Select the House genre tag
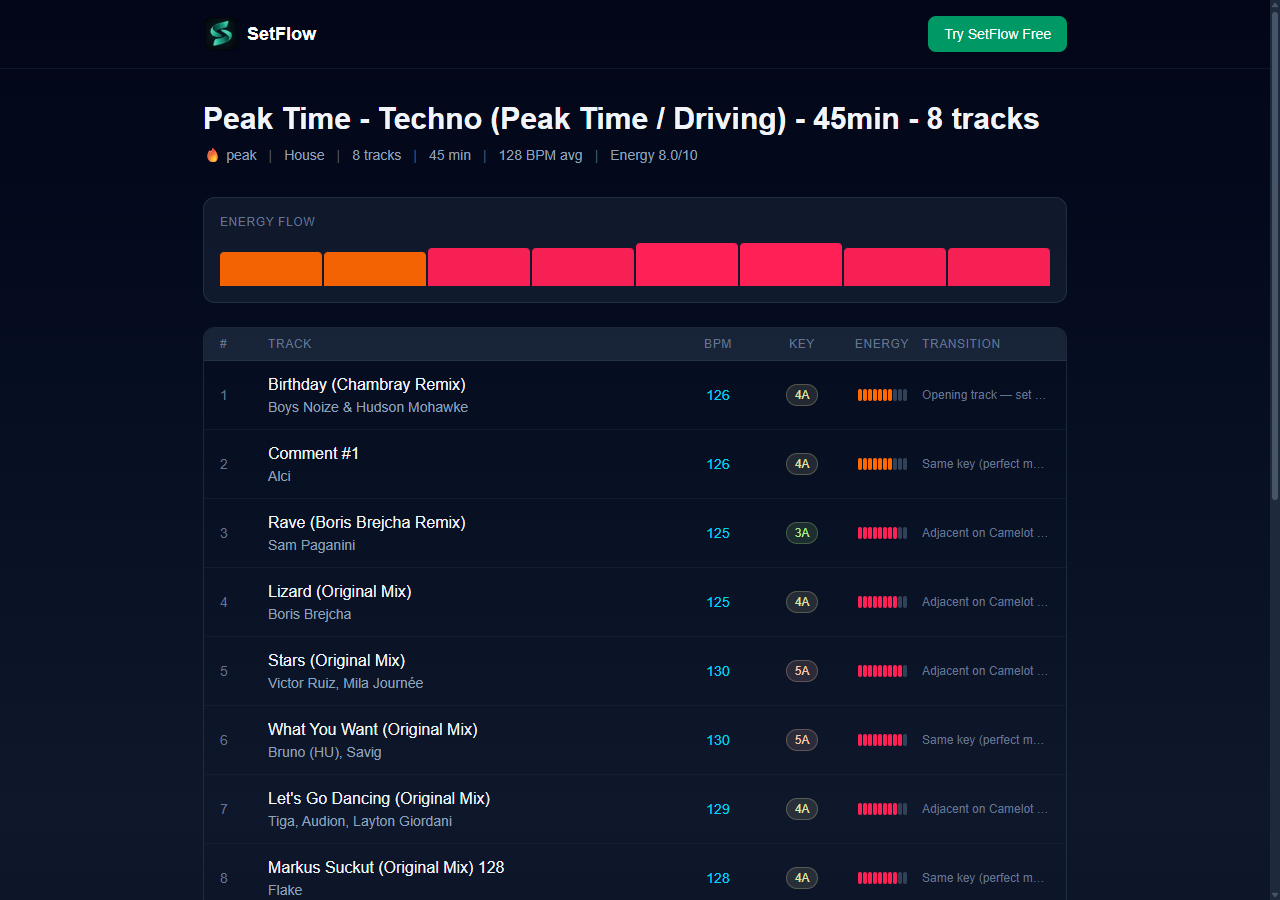Viewport: 1280px width, 900px height. tap(304, 155)
